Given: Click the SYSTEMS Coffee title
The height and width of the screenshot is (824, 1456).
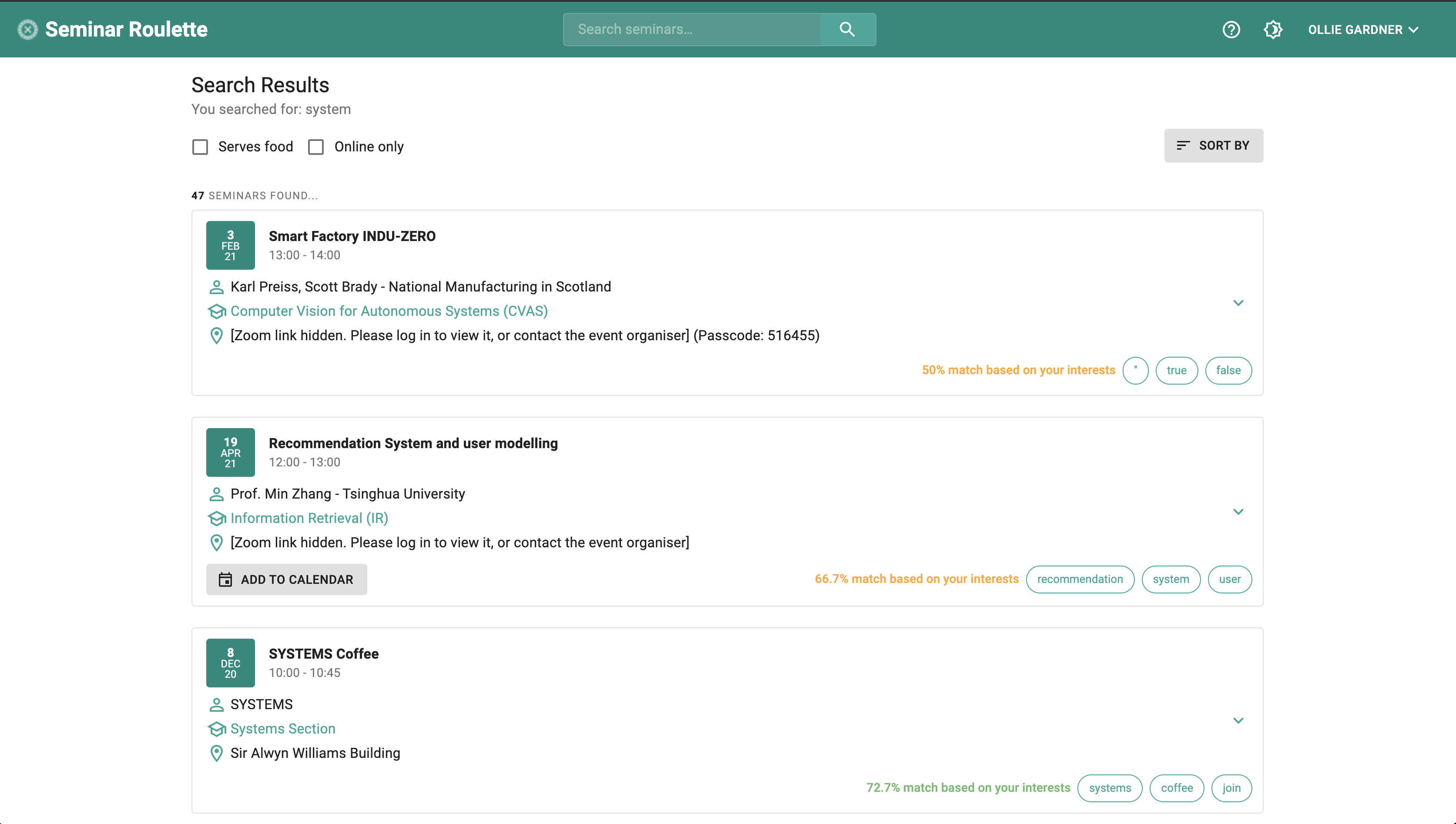Looking at the screenshot, I should click(324, 654).
